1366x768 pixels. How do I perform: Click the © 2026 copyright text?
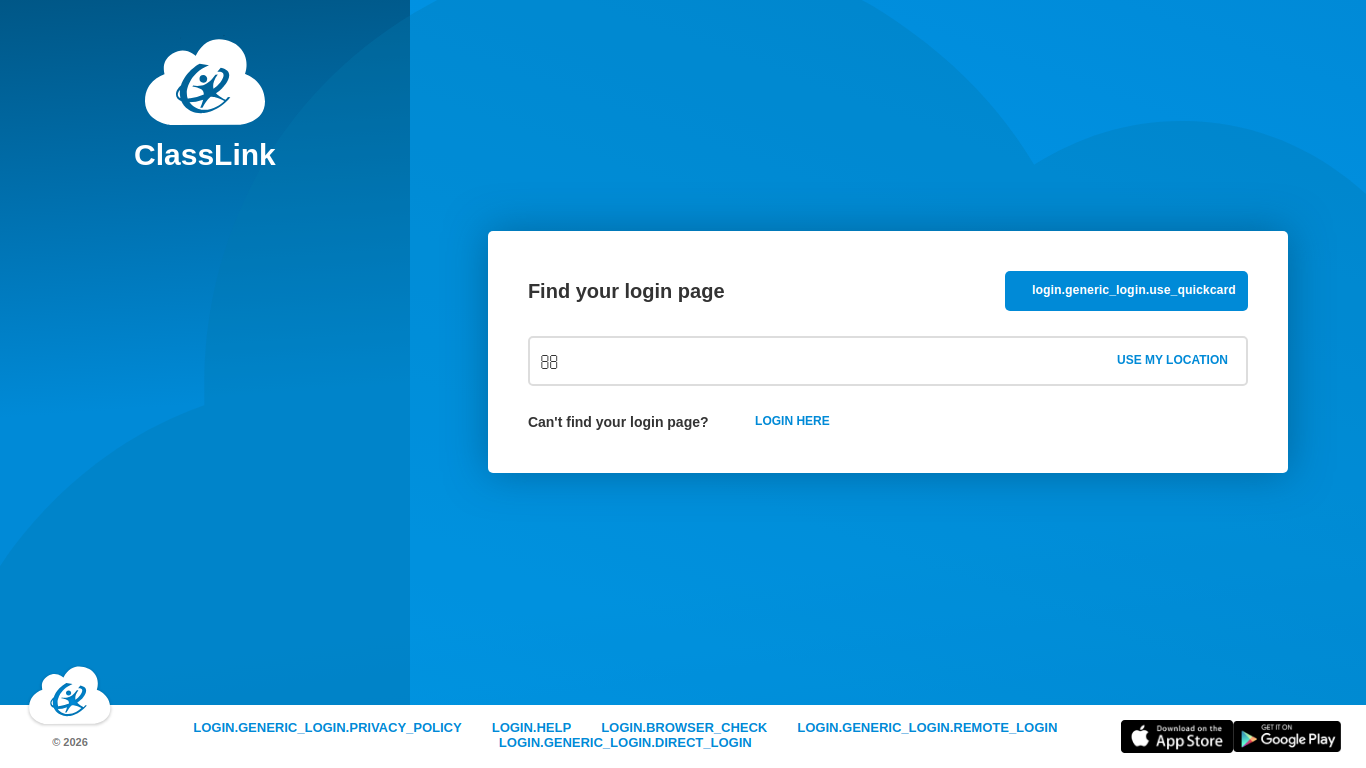click(x=70, y=742)
